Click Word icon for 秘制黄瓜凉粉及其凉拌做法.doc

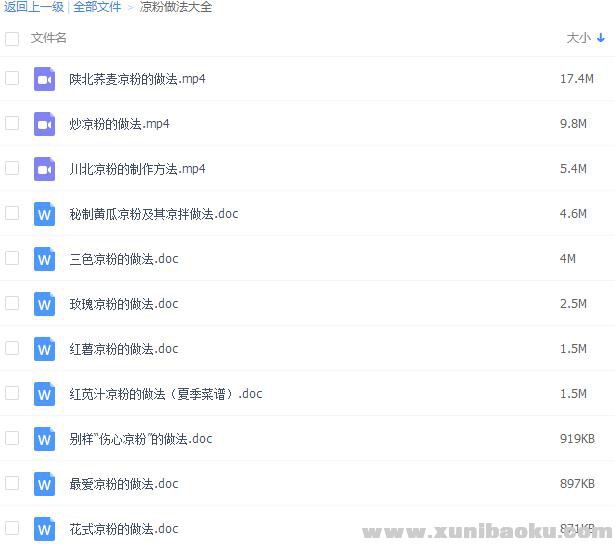click(44, 214)
